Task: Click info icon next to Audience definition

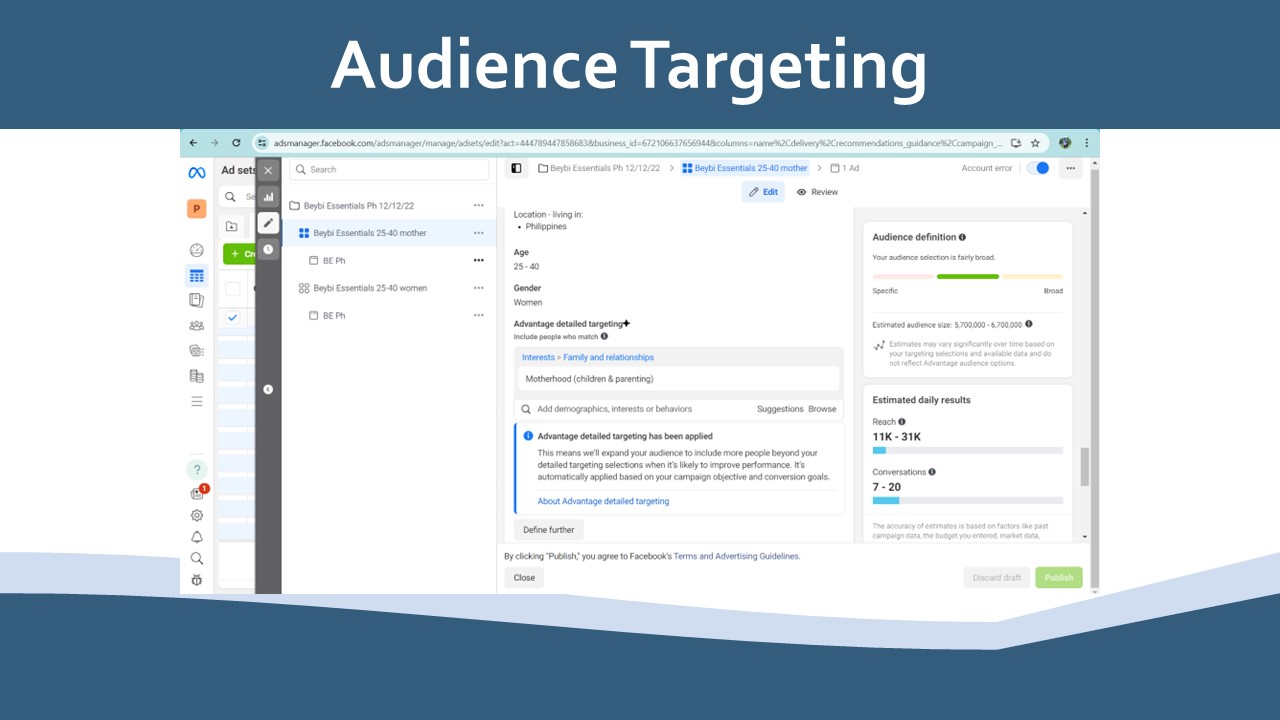Action: [x=962, y=237]
